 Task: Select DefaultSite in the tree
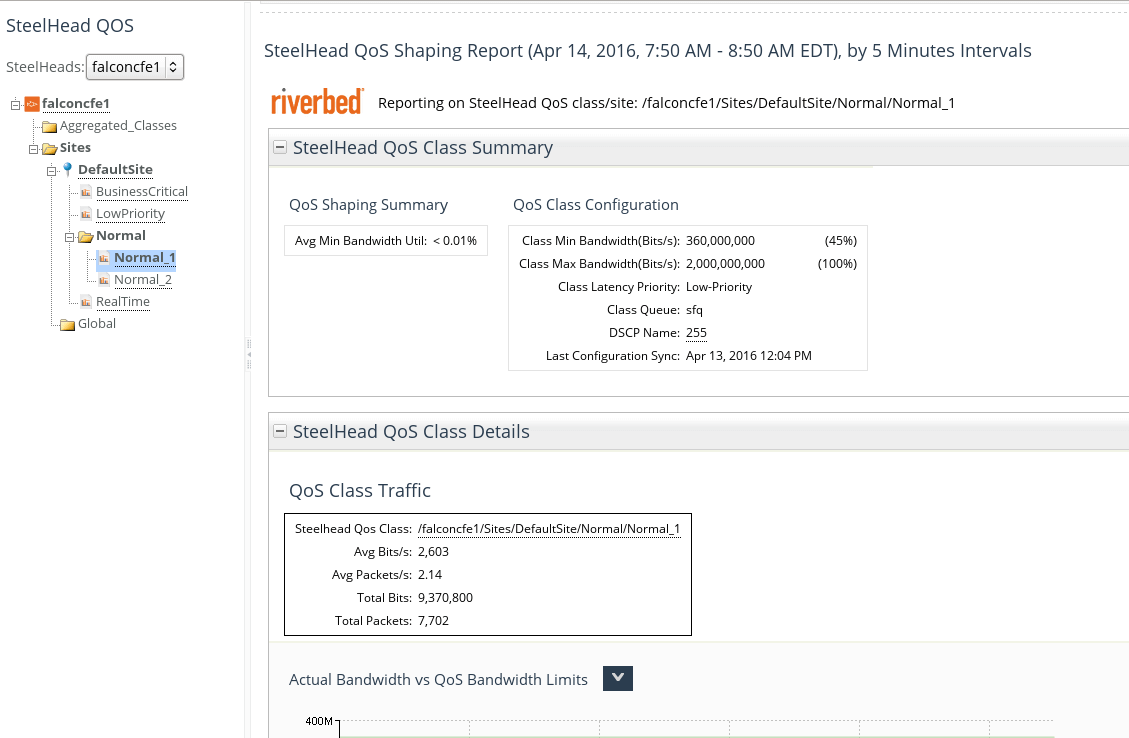[115, 169]
